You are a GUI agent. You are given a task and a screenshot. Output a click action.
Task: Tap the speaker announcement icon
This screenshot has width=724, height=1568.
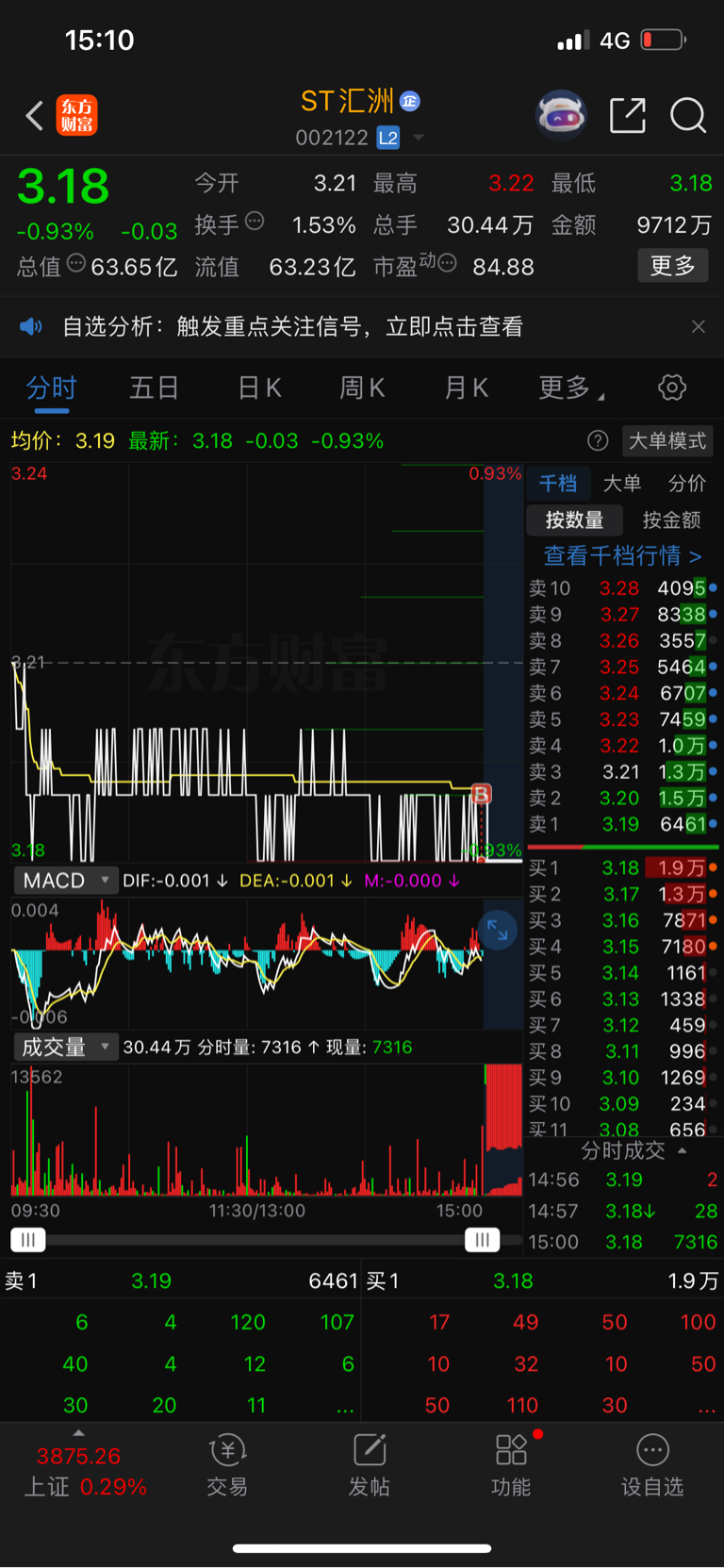click(31, 326)
